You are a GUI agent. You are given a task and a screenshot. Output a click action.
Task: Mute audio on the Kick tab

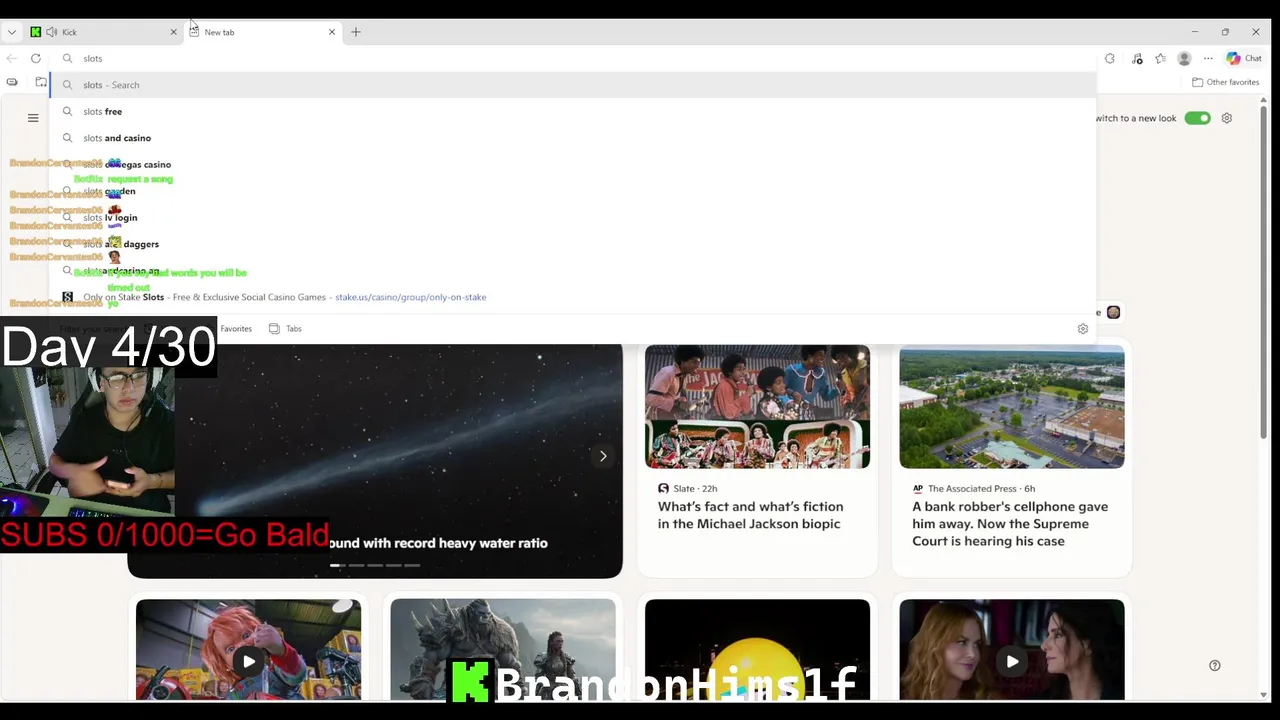pos(52,32)
